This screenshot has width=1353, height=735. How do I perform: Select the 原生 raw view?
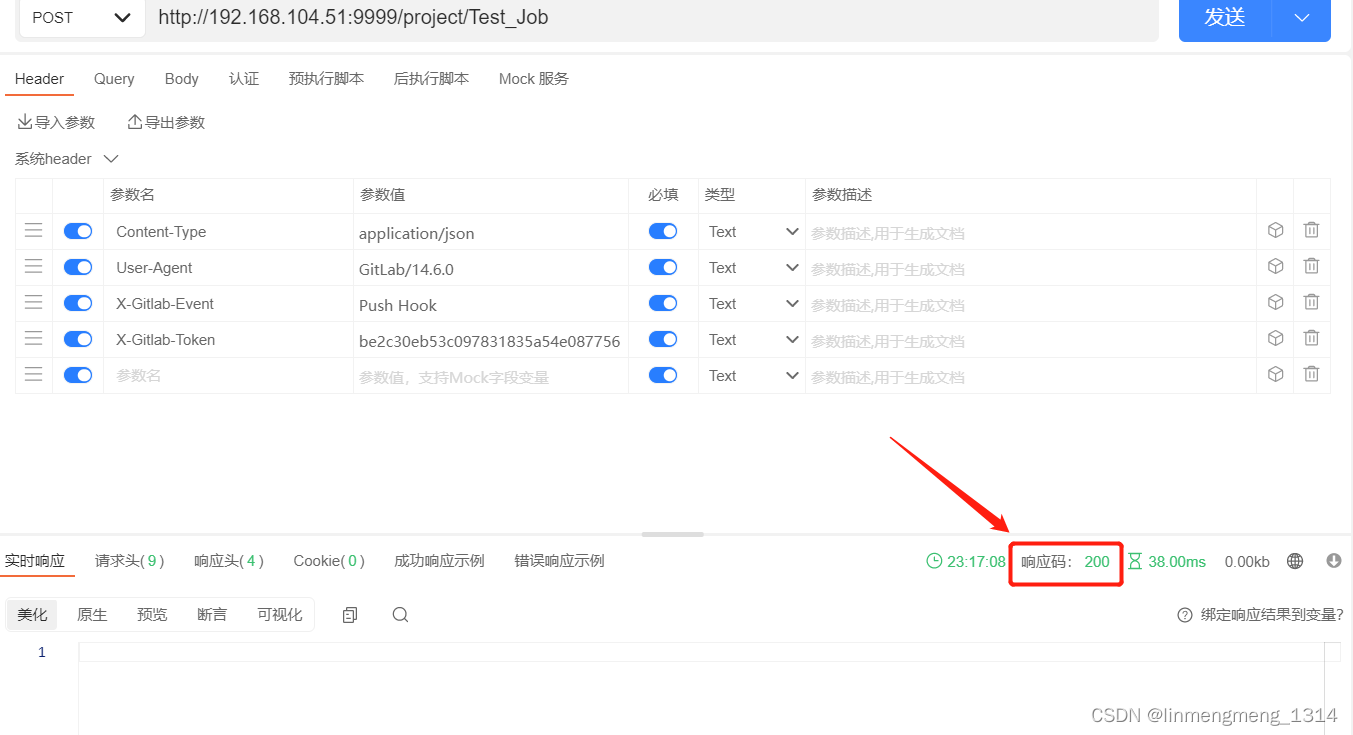click(x=92, y=615)
